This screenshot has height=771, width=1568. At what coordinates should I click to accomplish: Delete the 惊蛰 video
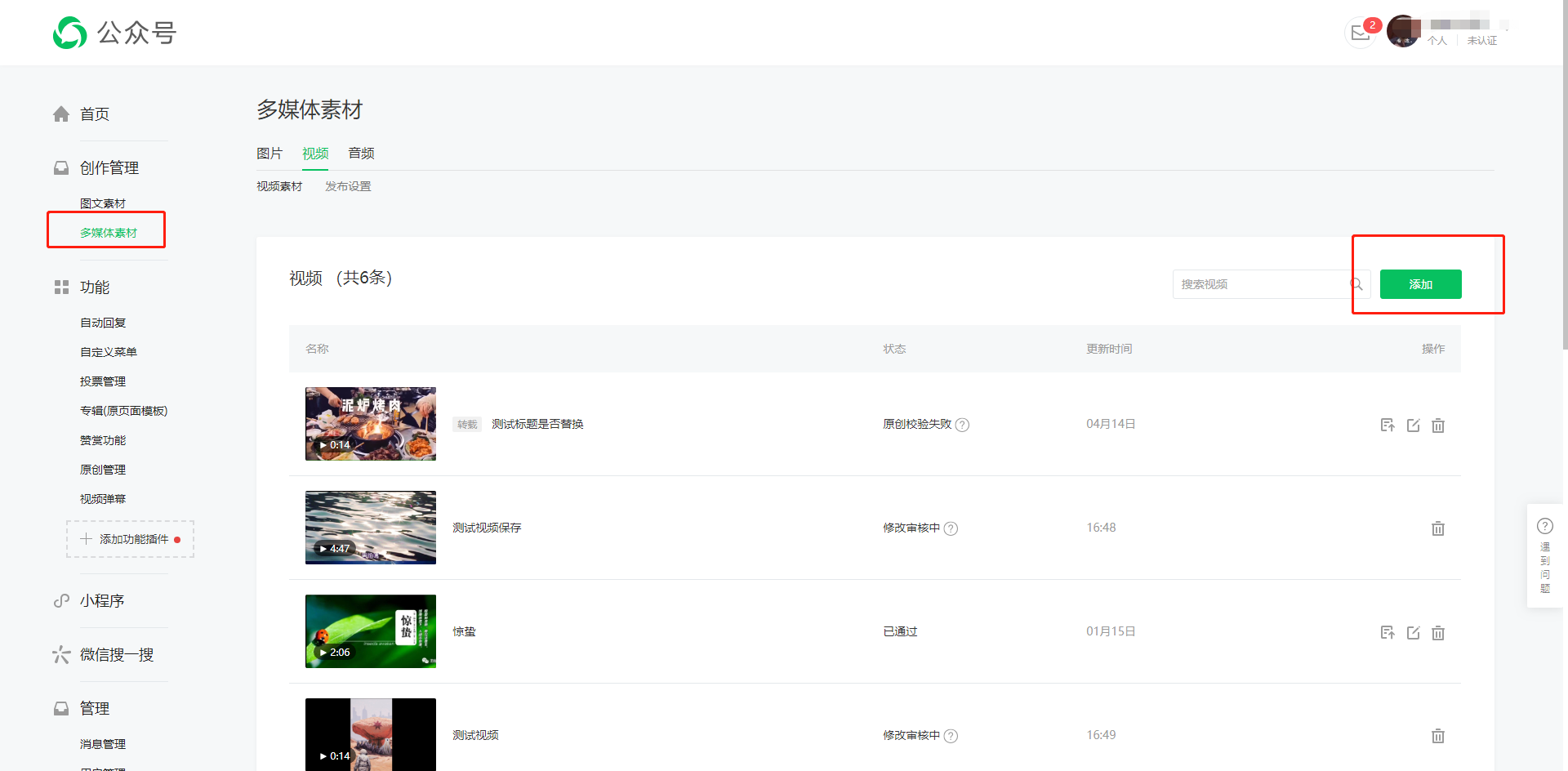[x=1438, y=632]
